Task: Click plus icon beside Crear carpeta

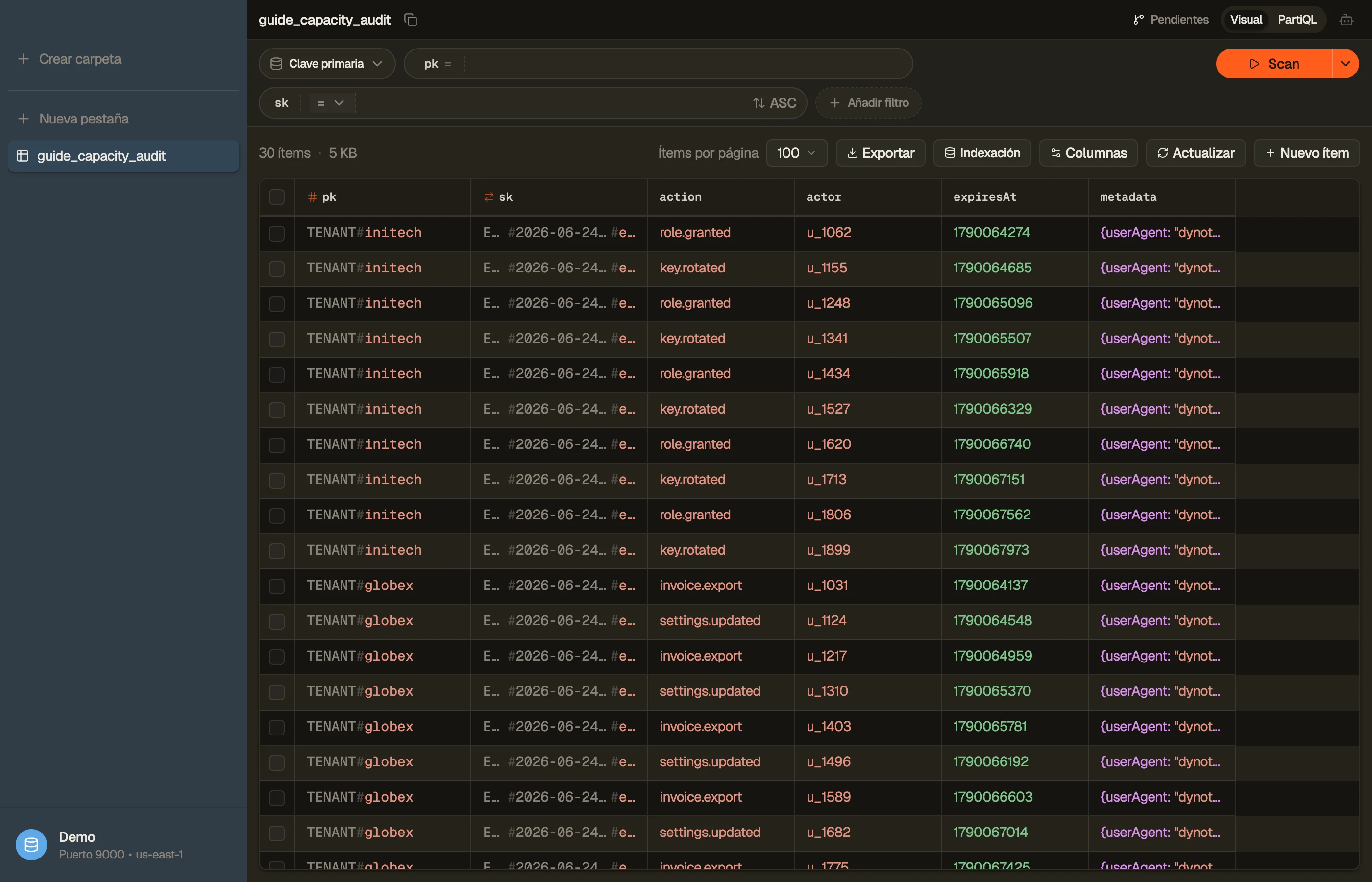Action: point(24,59)
